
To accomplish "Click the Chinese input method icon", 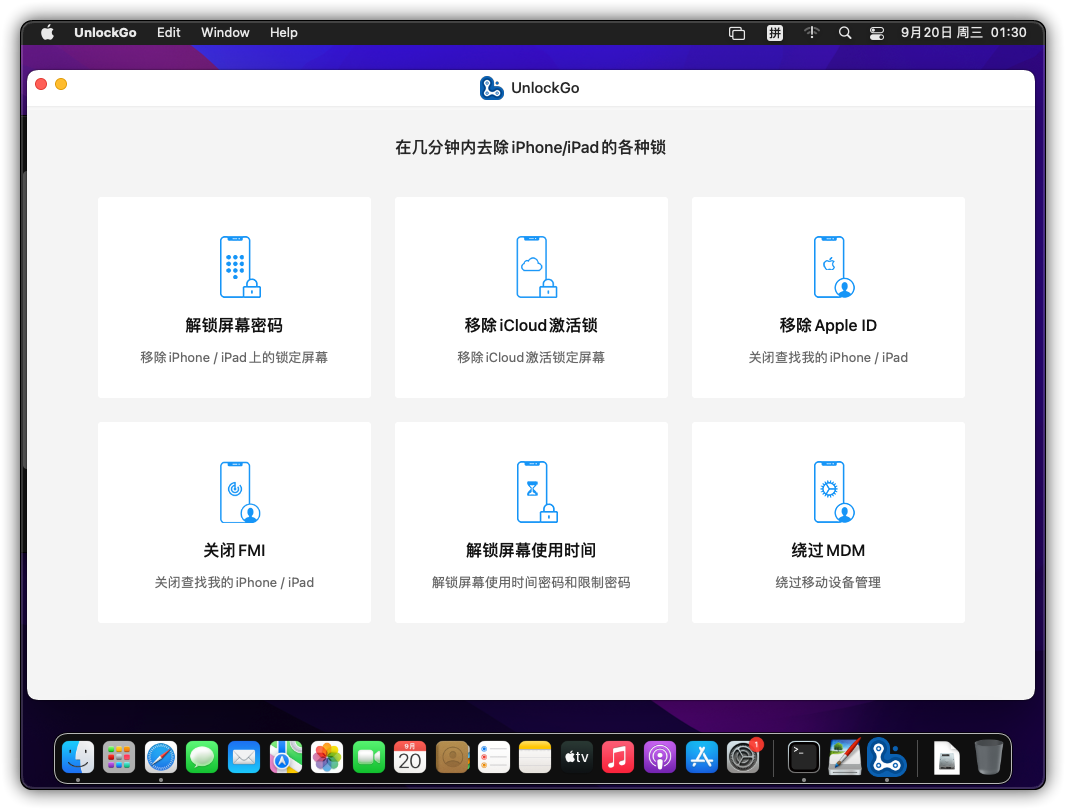I will point(775,33).
